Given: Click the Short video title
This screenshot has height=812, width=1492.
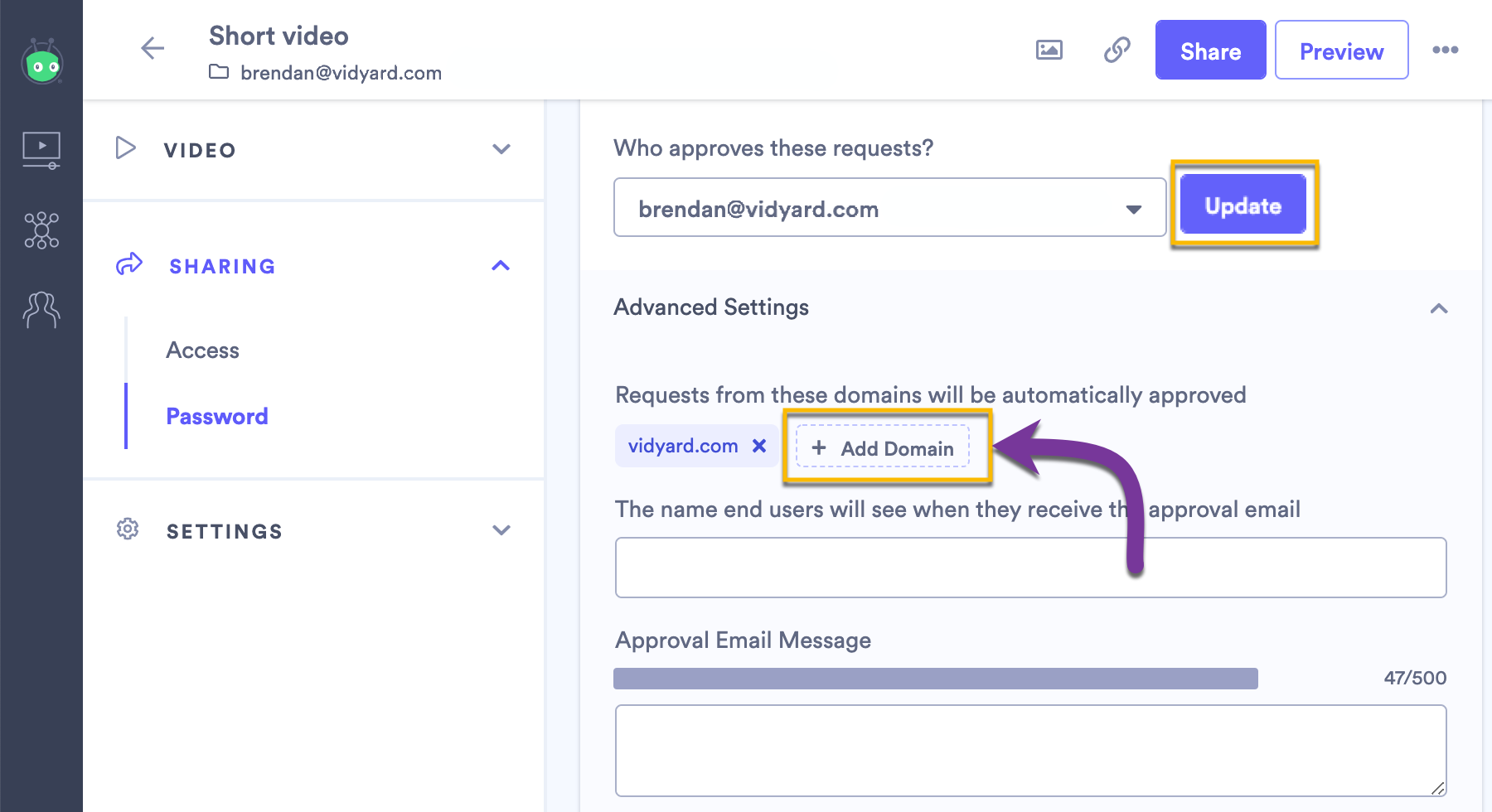Looking at the screenshot, I should (279, 36).
